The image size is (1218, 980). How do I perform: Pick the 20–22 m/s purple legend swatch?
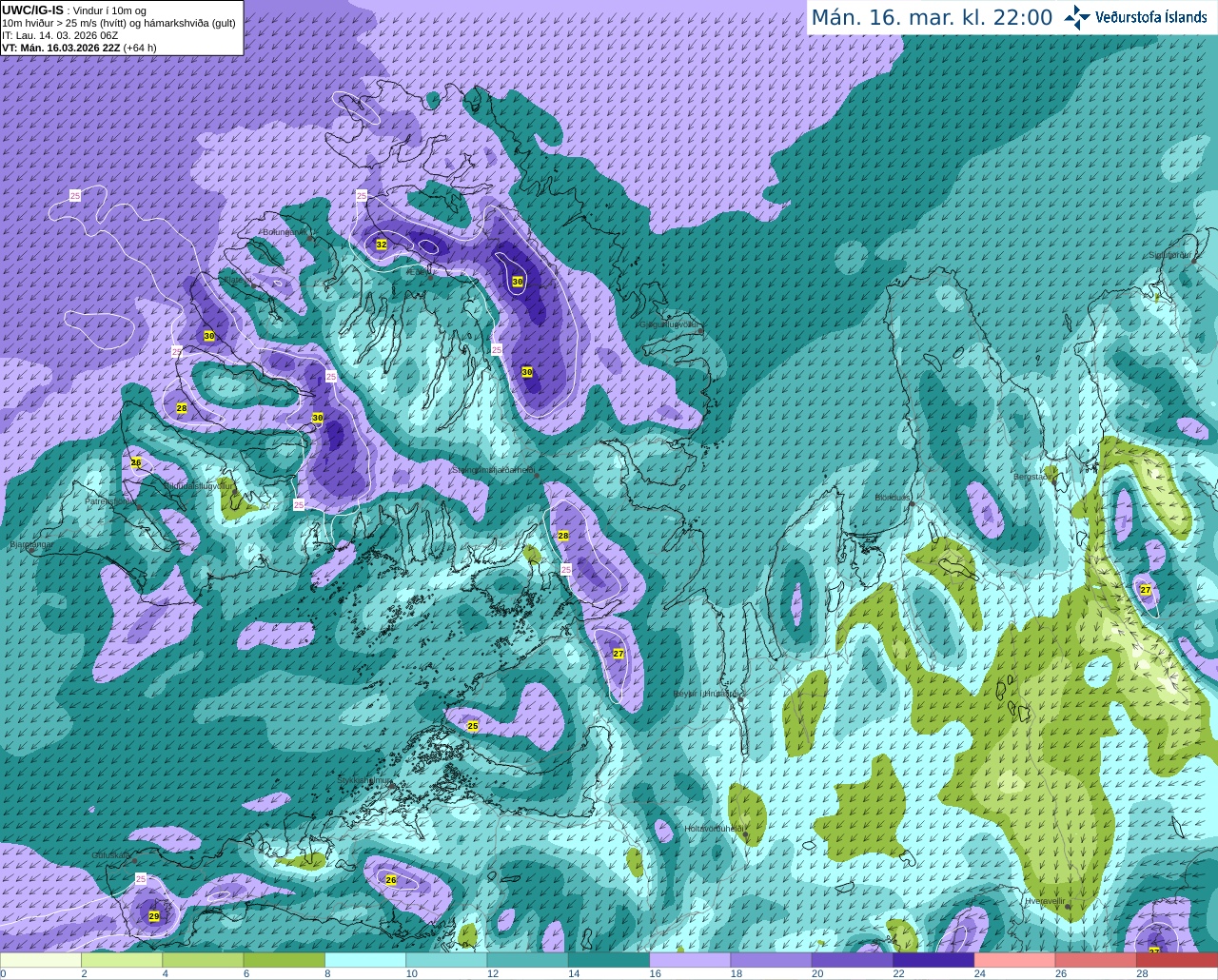coord(853,960)
